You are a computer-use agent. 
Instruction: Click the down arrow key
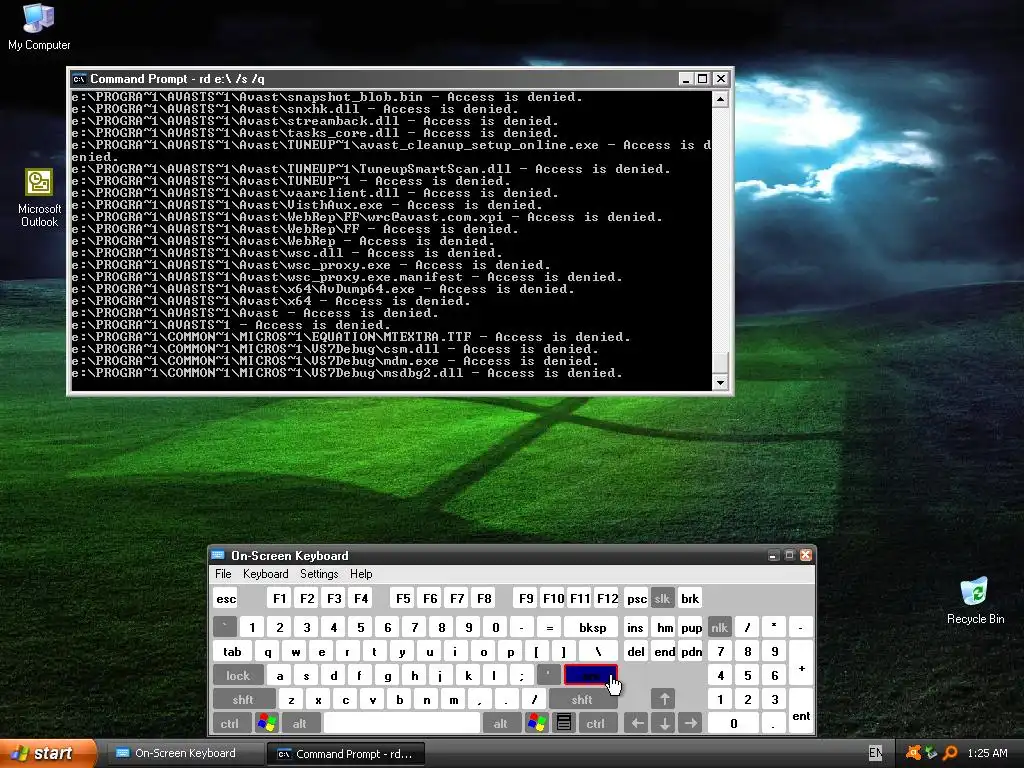tap(664, 723)
